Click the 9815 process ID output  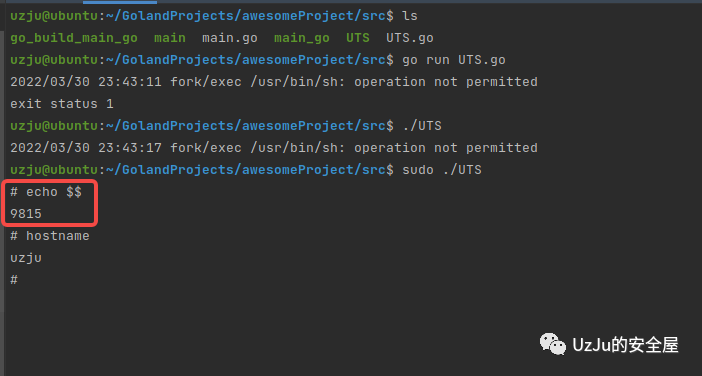tap(26, 214)
